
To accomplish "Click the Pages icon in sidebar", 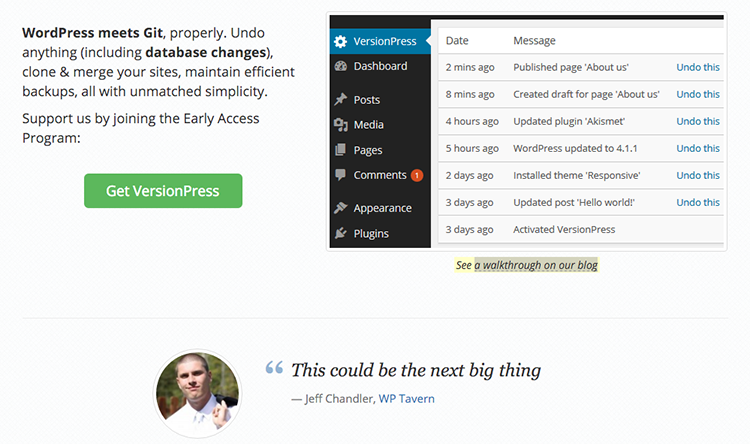I will point(340,150).
